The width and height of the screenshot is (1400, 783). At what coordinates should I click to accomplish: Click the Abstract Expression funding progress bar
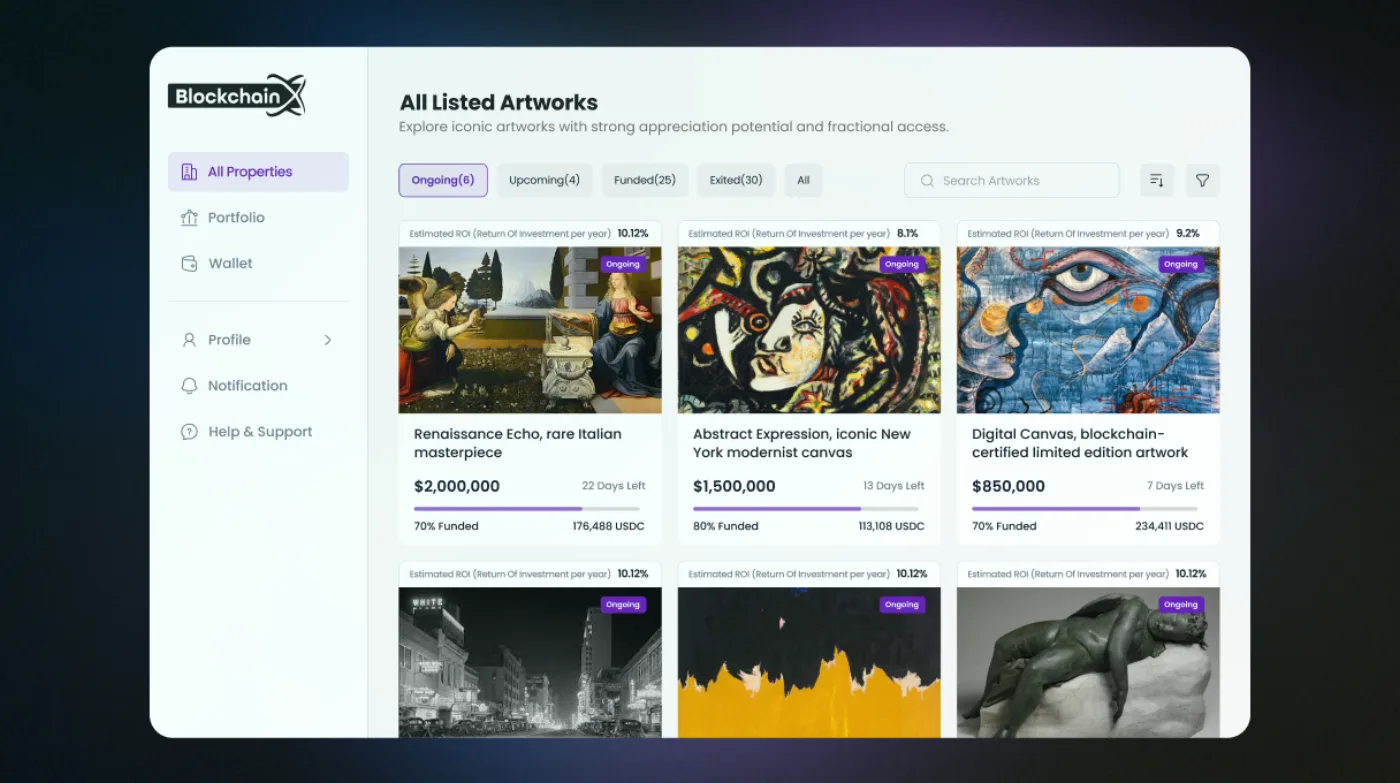pyautogui.click(x=806, y=508)
